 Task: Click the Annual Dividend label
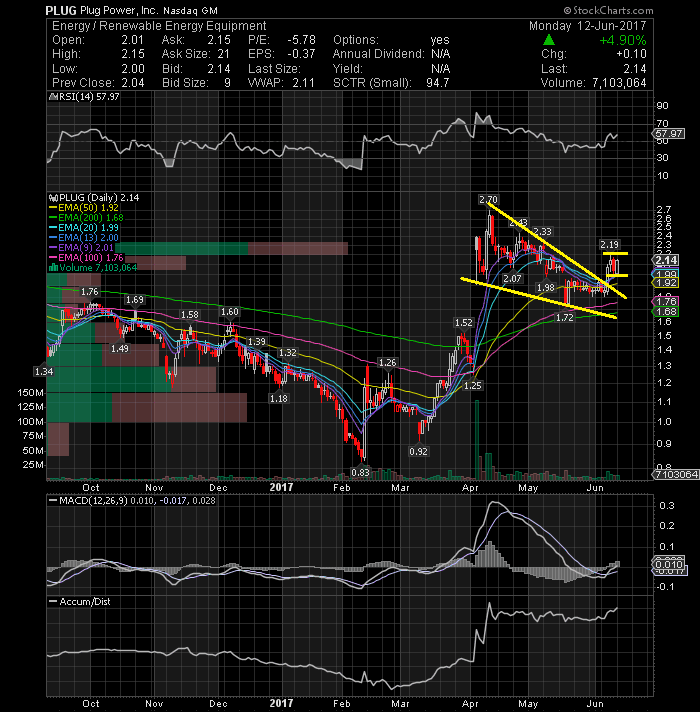[x=378, y=54]
